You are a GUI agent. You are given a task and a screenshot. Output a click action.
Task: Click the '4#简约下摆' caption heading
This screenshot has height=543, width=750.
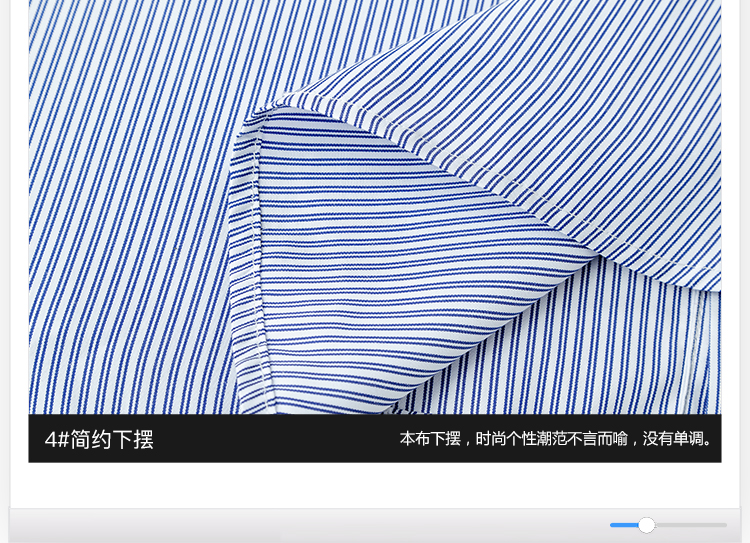(x=99, y=439)
